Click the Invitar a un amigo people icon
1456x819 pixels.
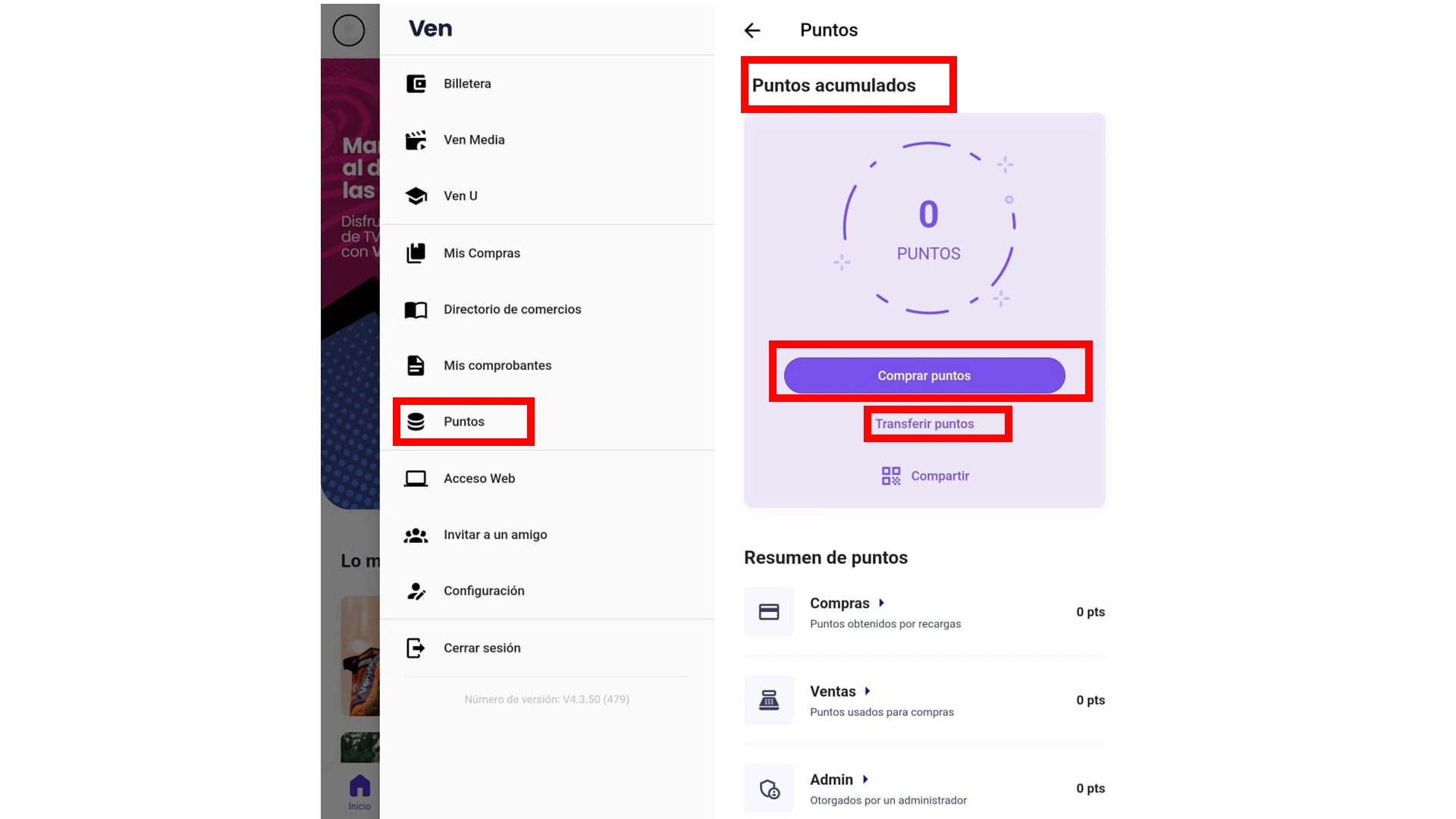pyautogui.click(x=416, y=535)
